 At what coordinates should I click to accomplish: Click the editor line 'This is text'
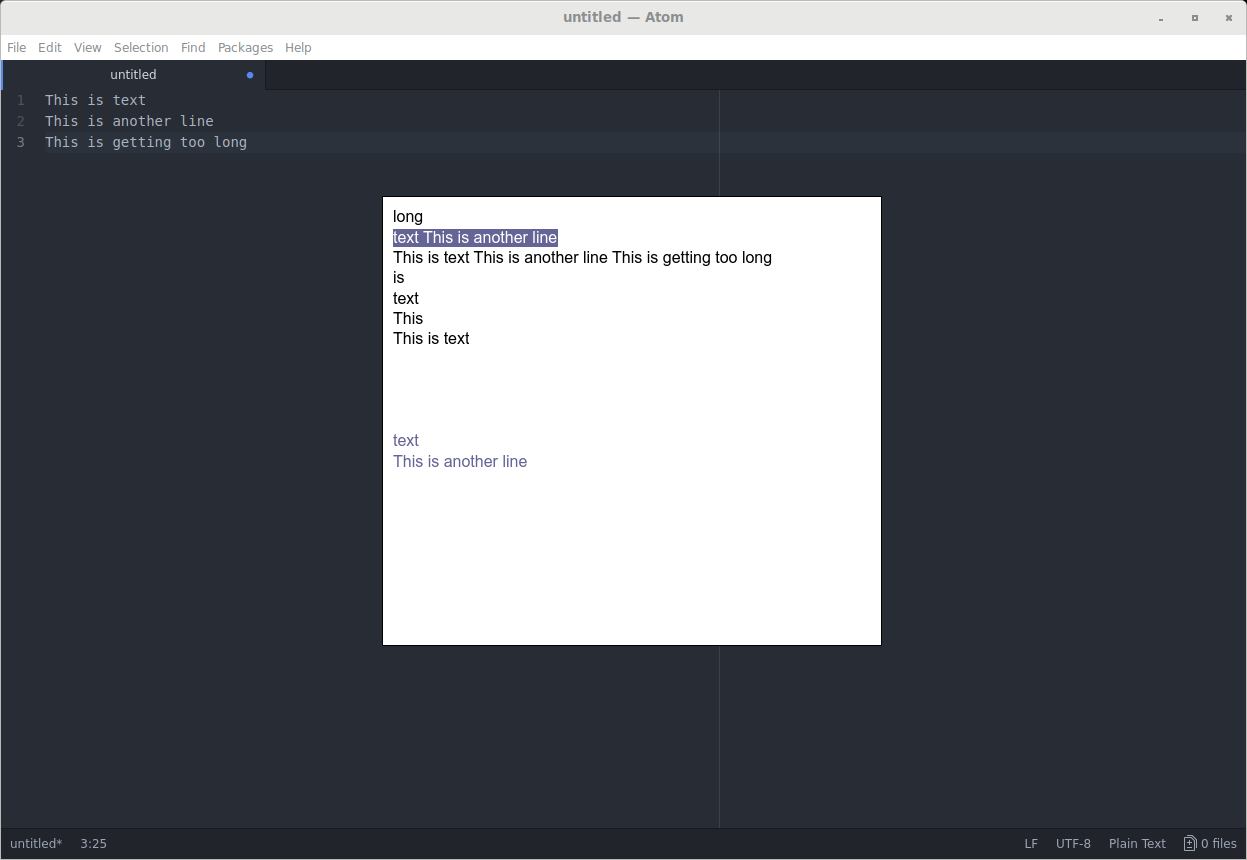pyautogui.click(x=95, y=100)
